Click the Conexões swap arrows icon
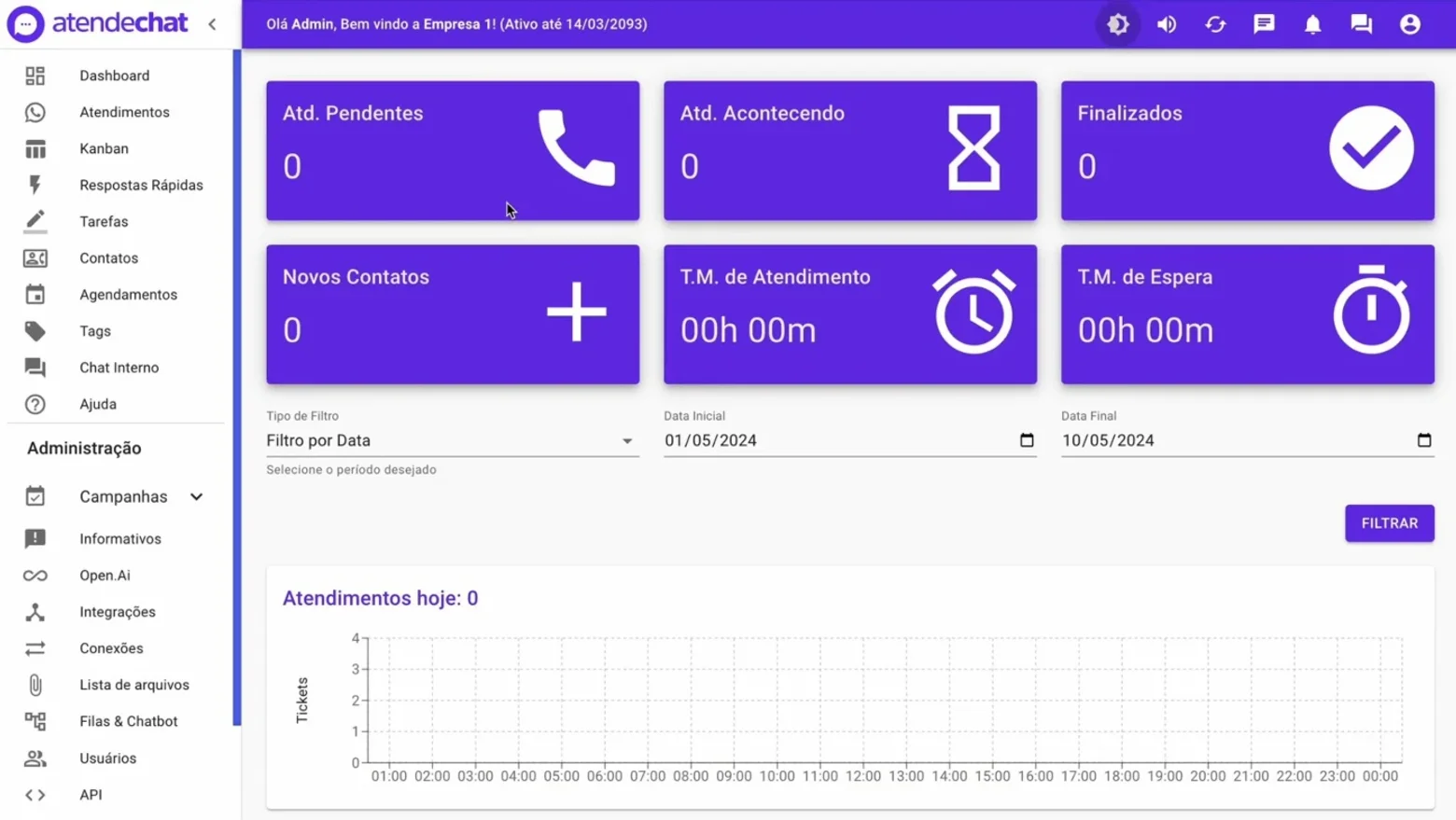The height and width of the screenshot is (820, 1456). (35, 648)
